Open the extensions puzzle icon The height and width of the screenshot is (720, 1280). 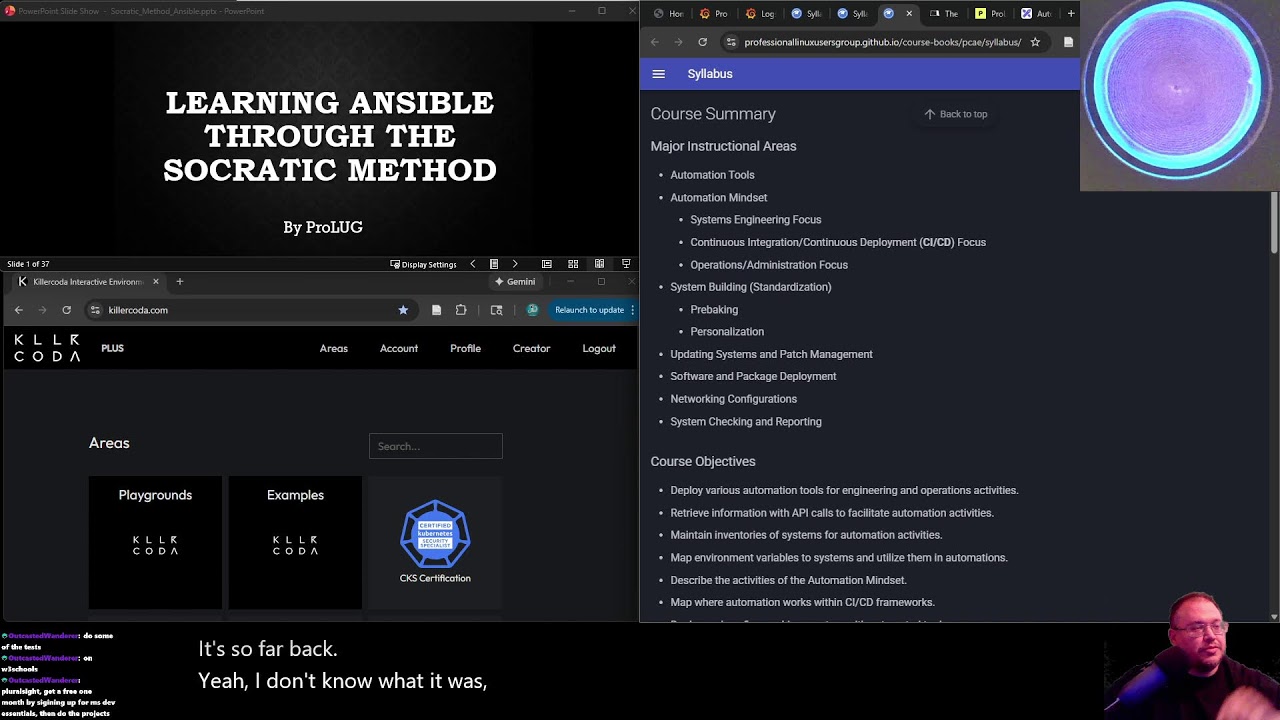coord(461,310)
